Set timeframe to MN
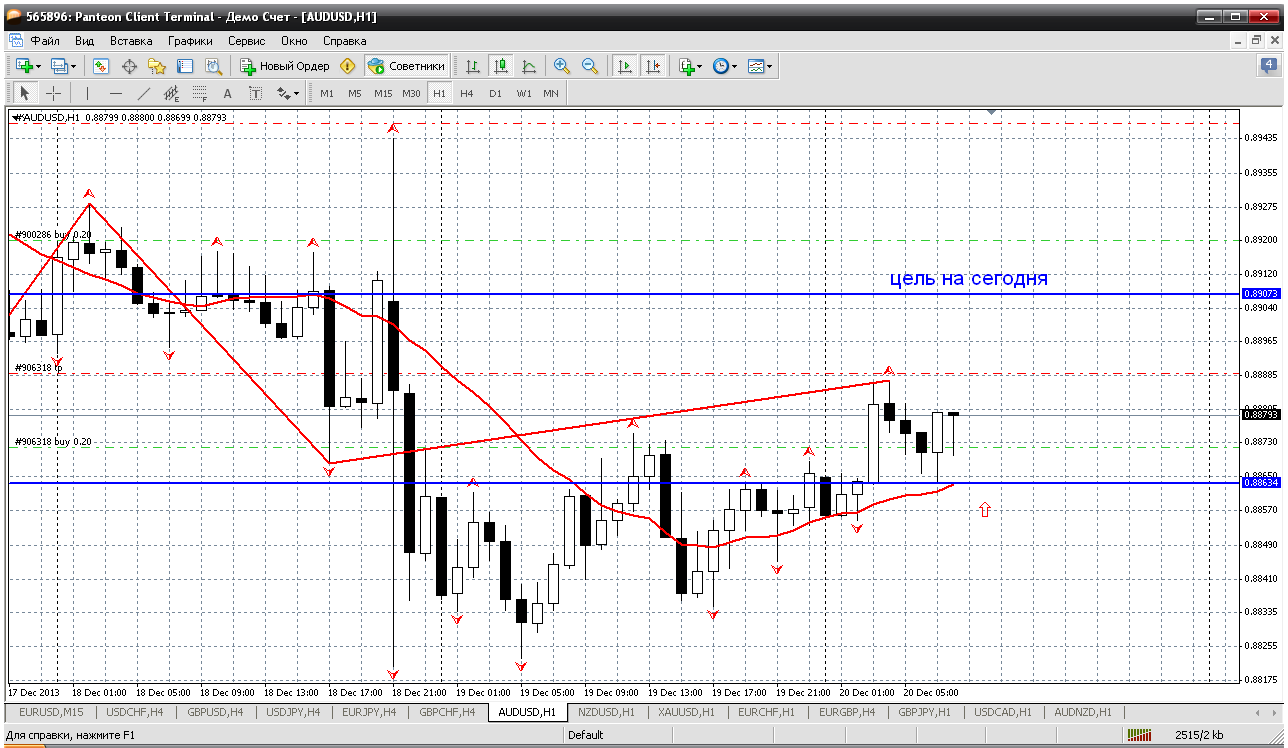The width and height of the screenshot is (1288, 748). (551, 93)
